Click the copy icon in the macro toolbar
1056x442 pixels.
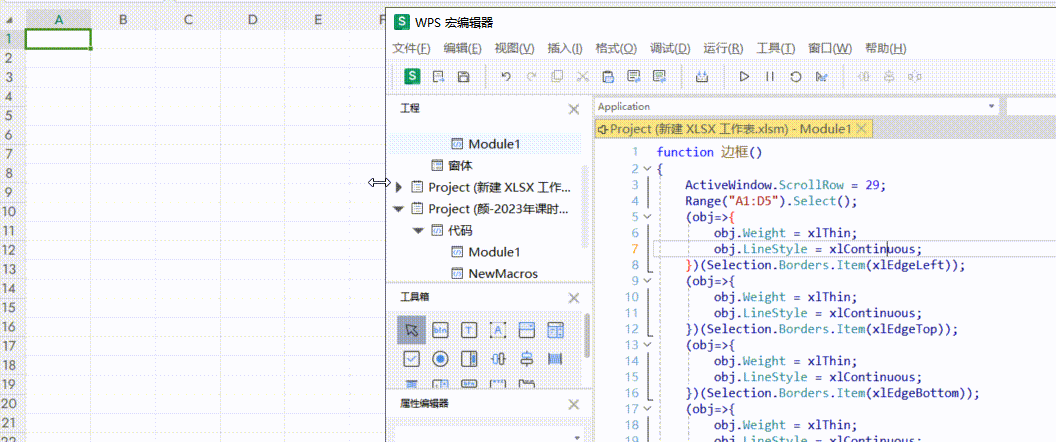557,77
